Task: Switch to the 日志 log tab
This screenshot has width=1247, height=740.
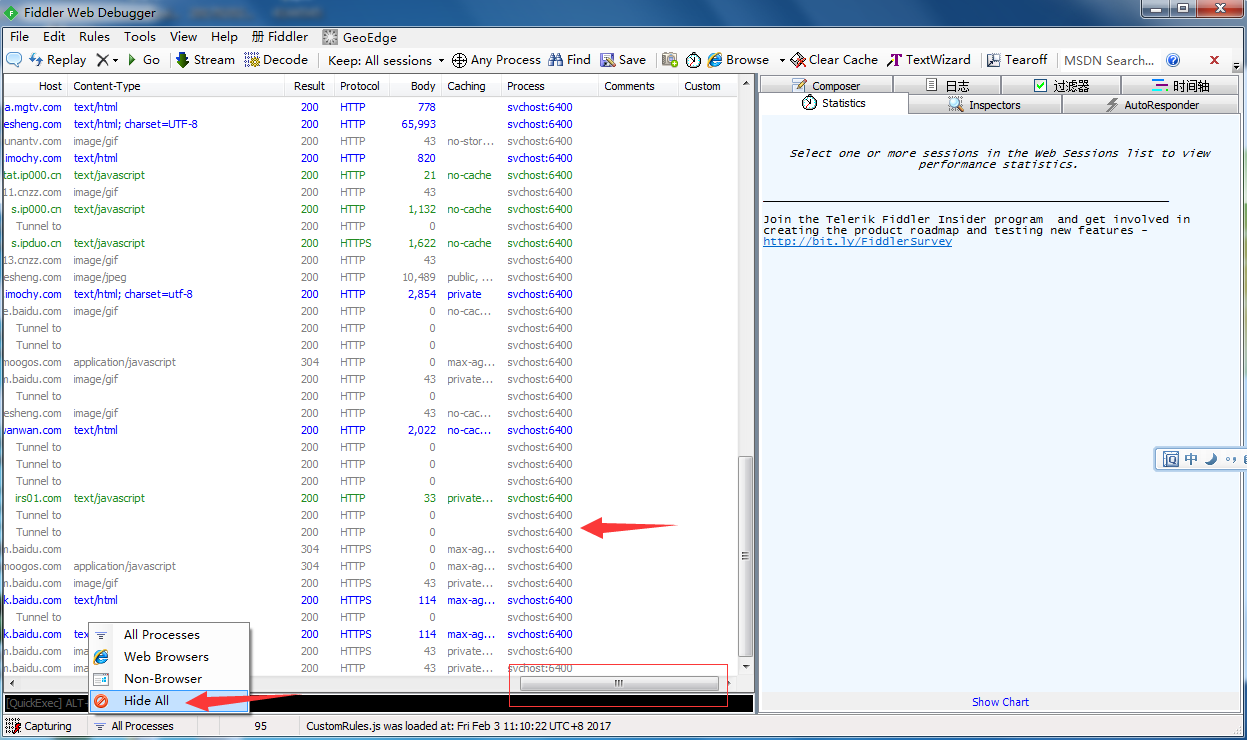Action: [948, 85]
